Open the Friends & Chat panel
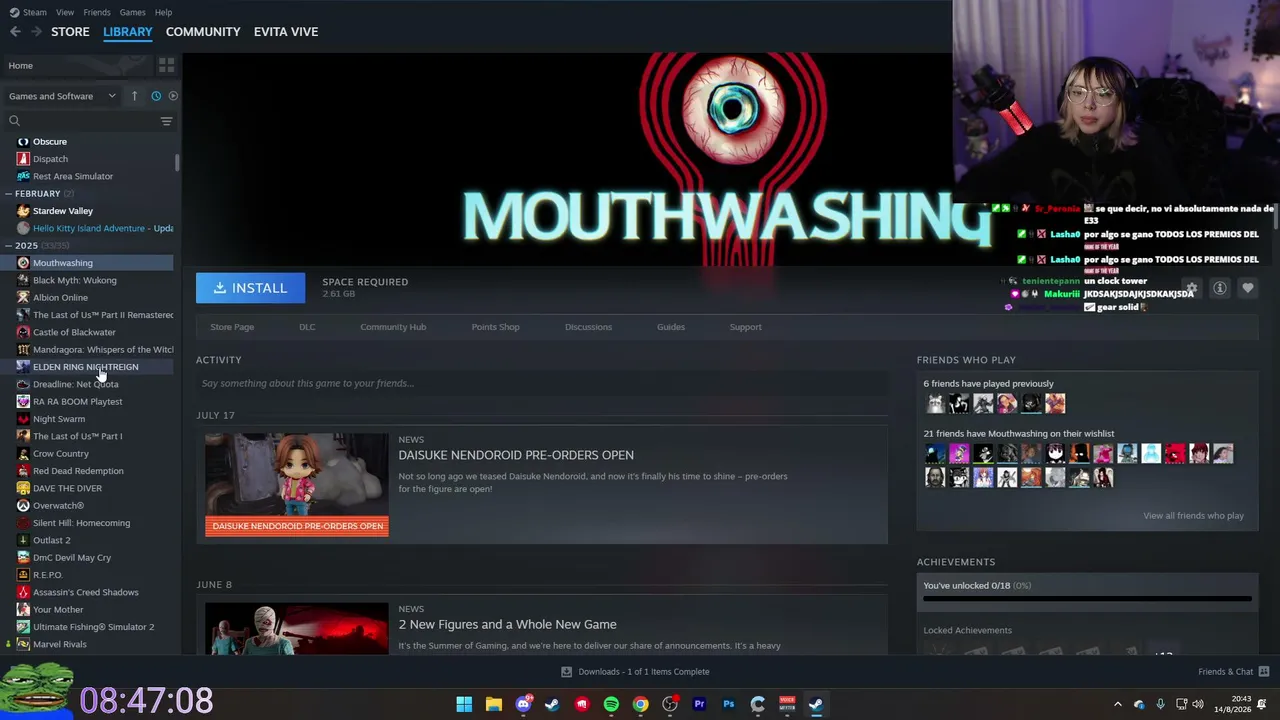 [x=1233, y=672]
